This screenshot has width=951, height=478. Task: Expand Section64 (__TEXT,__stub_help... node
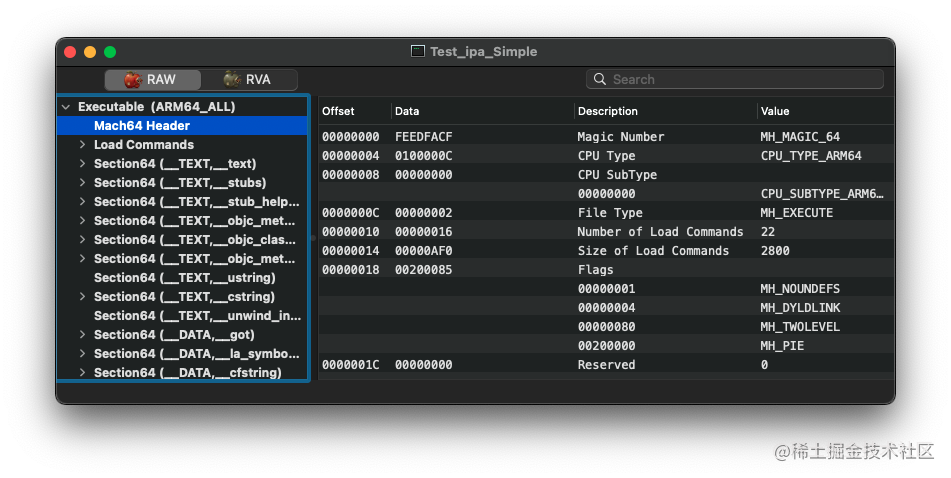(82, 201)
